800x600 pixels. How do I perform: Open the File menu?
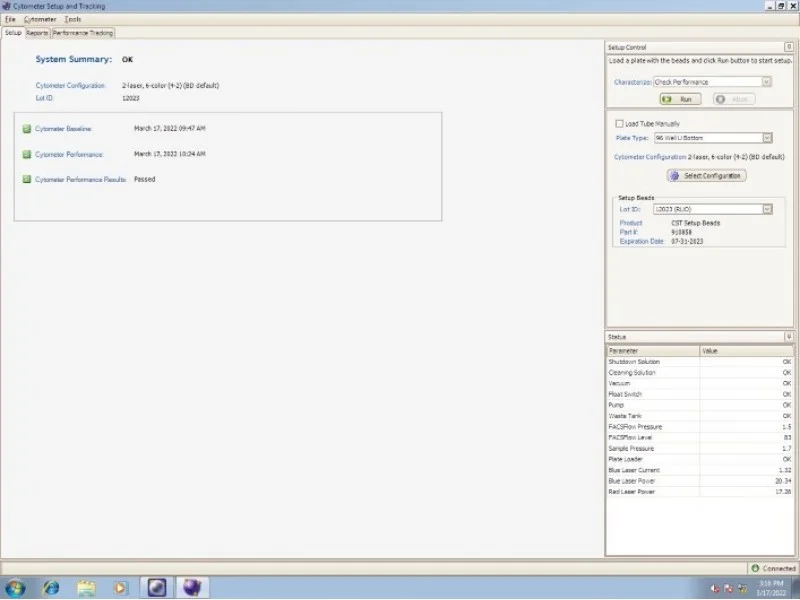point(10,19)
